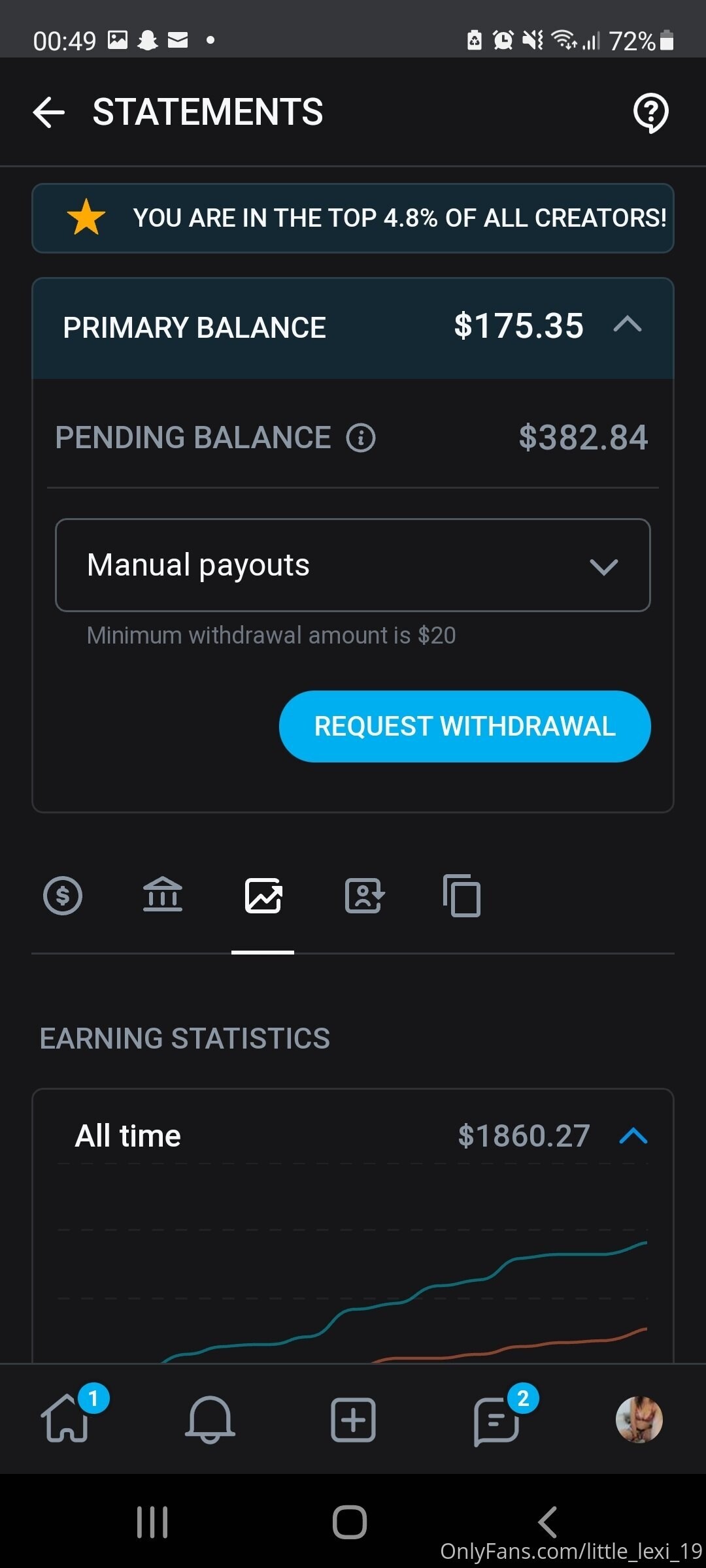The height and width of the screenshot is (1568, 706).
Task: Open the help question mark icon
Action: pos(650,112)
